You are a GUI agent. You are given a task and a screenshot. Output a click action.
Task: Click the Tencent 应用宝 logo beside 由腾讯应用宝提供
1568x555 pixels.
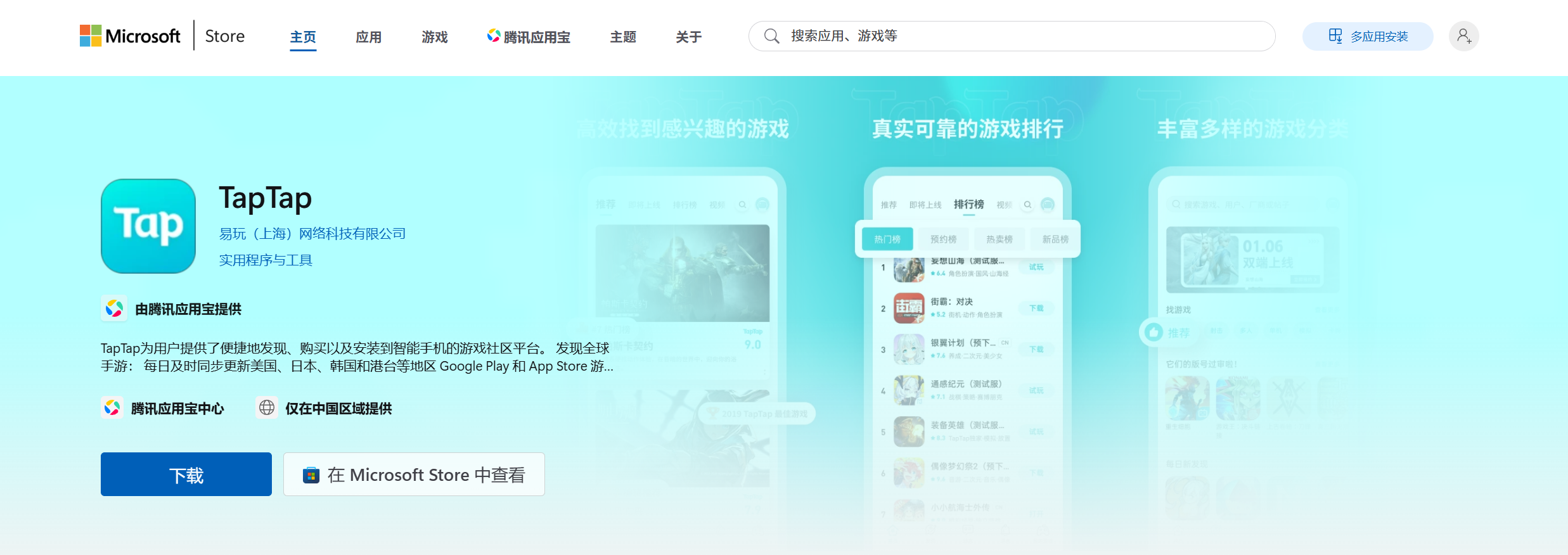114,309
